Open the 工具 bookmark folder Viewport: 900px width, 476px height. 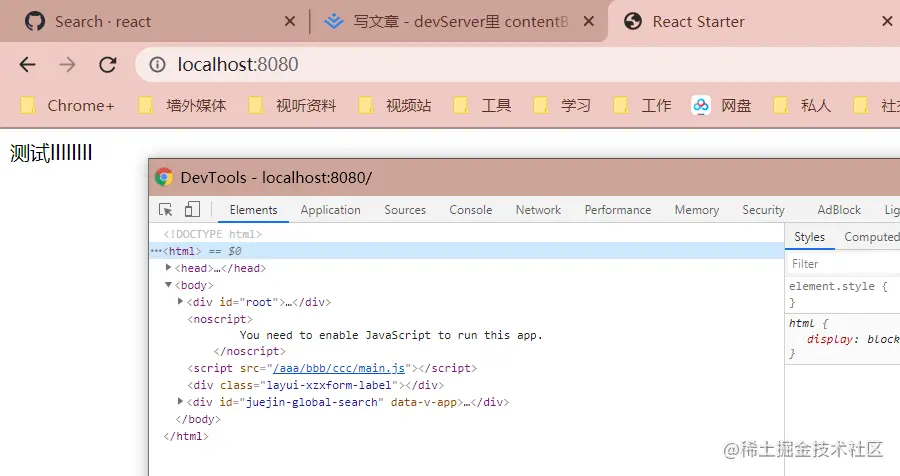[482, 106]
